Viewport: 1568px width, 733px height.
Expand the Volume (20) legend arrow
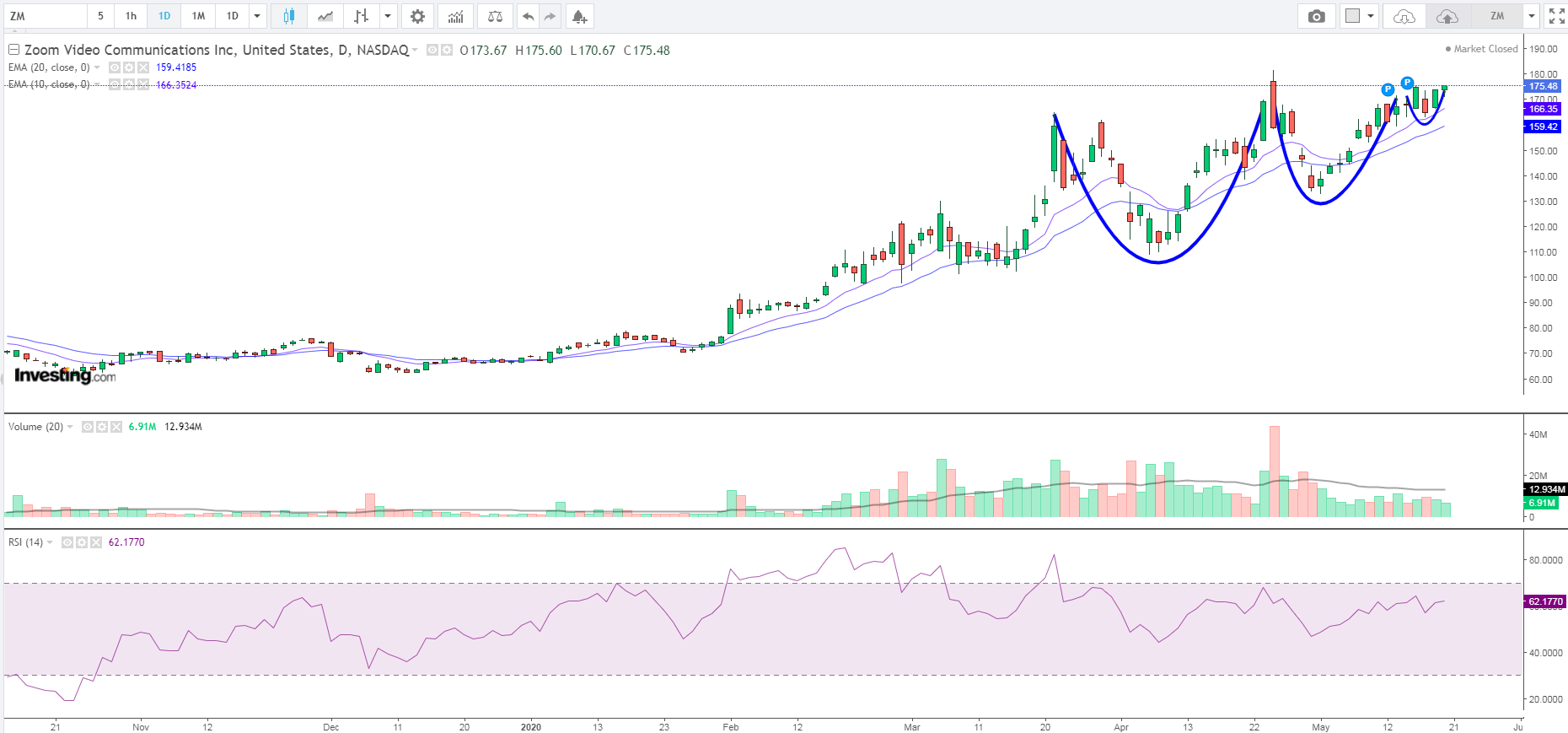(70, 427)
